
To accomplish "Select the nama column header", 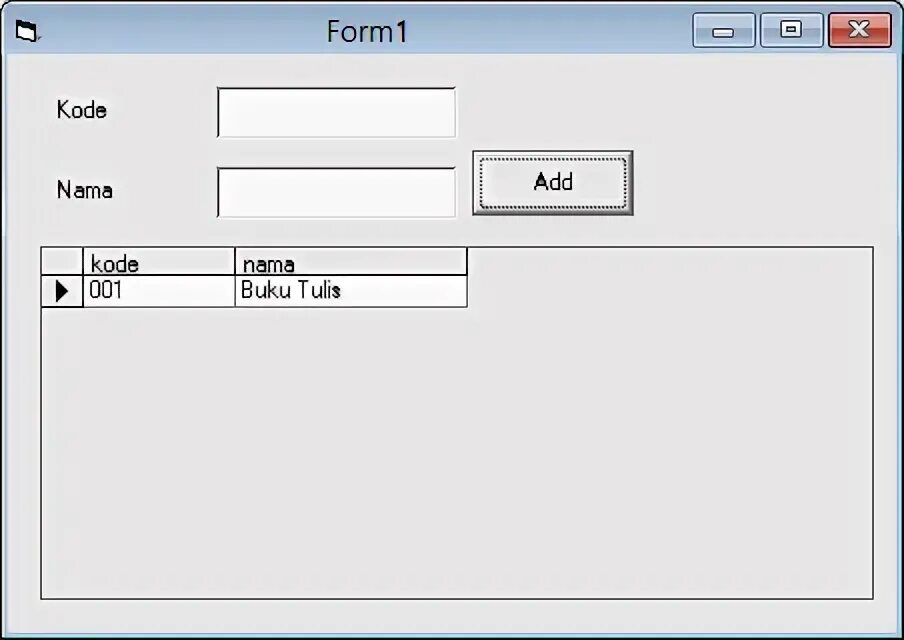I will pos(350,263).
